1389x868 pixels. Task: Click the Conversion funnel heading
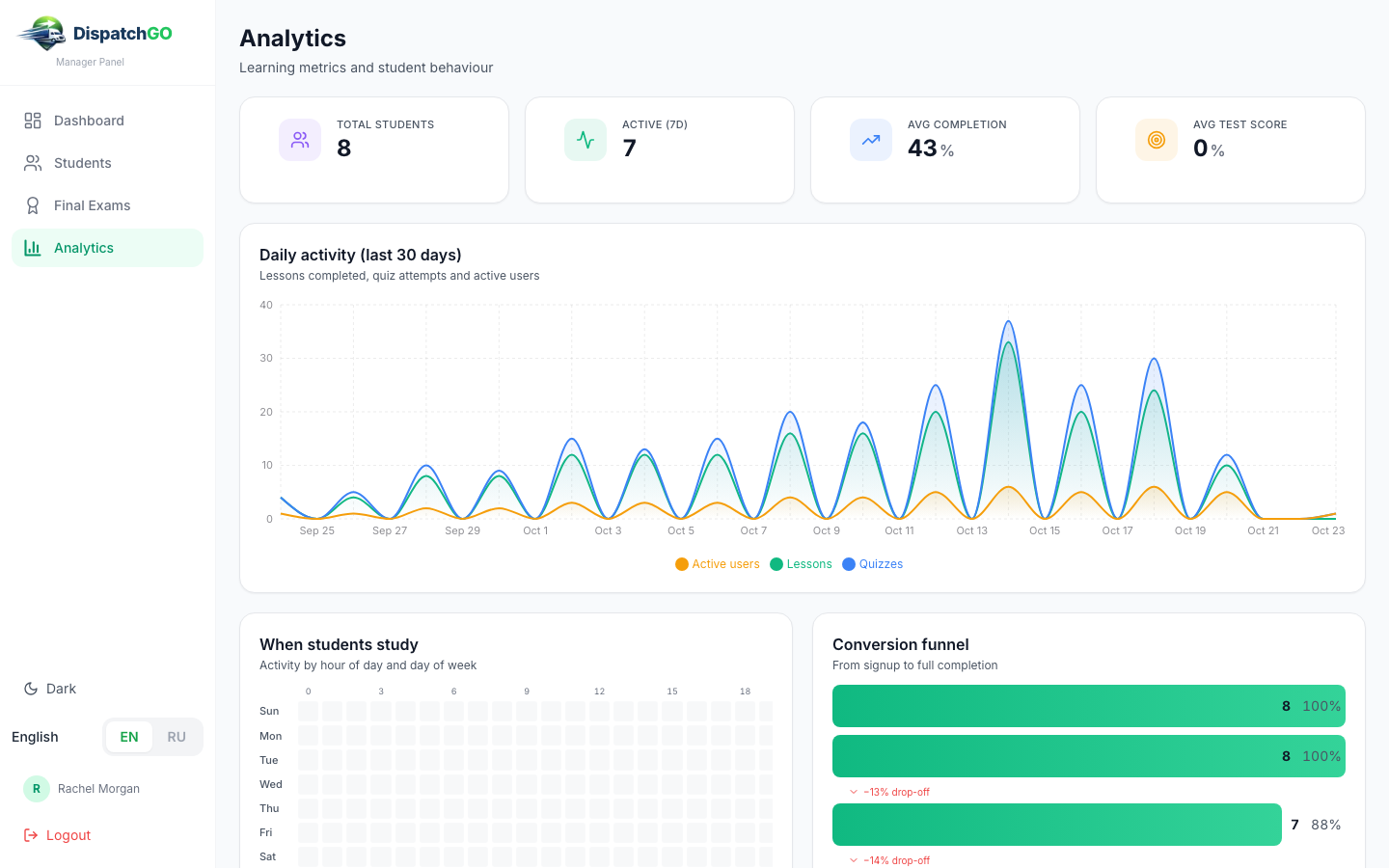[x=901, y=644]
